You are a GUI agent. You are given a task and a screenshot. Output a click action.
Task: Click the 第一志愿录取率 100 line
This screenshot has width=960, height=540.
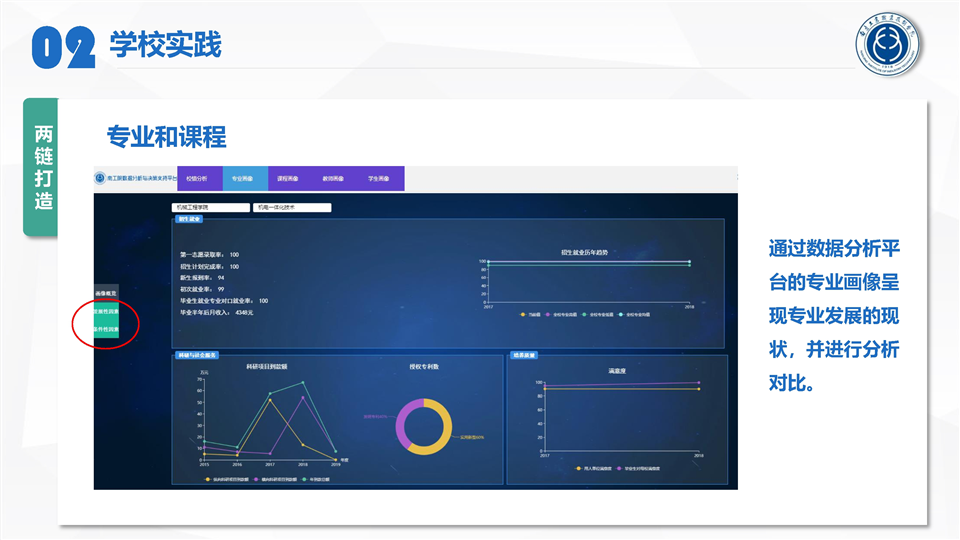click(209, 255)
